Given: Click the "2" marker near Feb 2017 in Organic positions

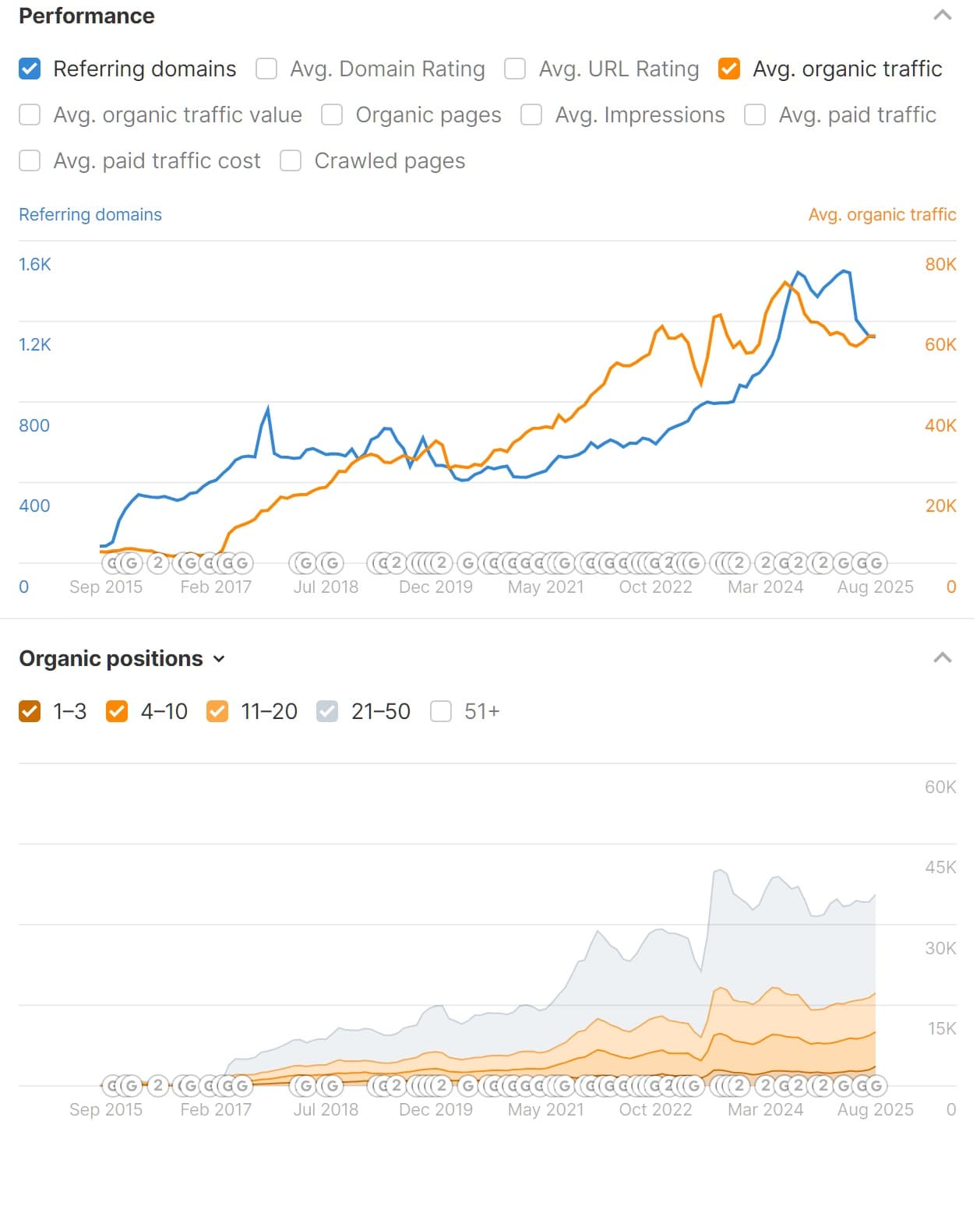Looking at the screenshot, I should click(x=158, y=1084).
